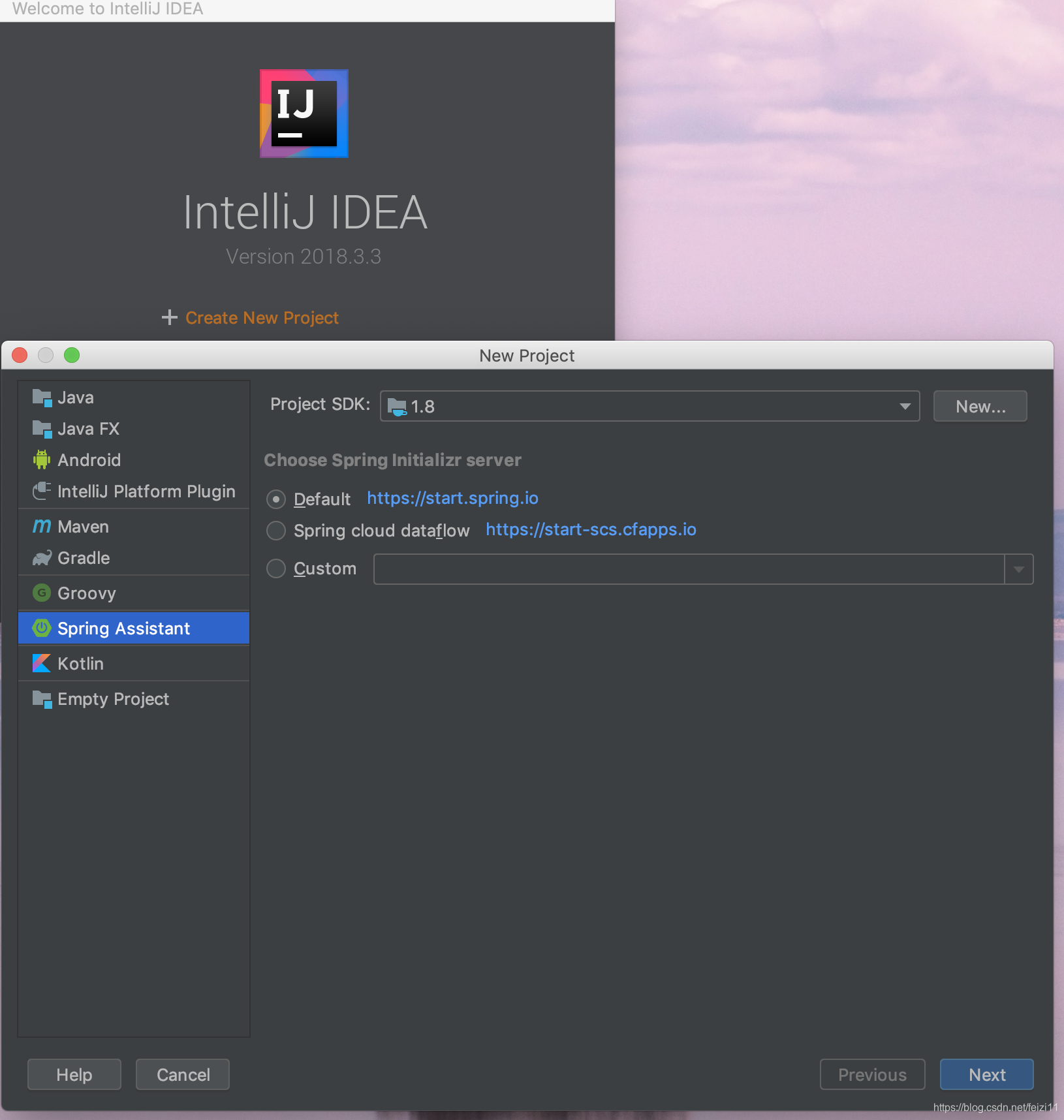This screenshot has width=1064, height=1120.
Task: Click the Spring cloud dataflow label
Action: coord(381,531)
